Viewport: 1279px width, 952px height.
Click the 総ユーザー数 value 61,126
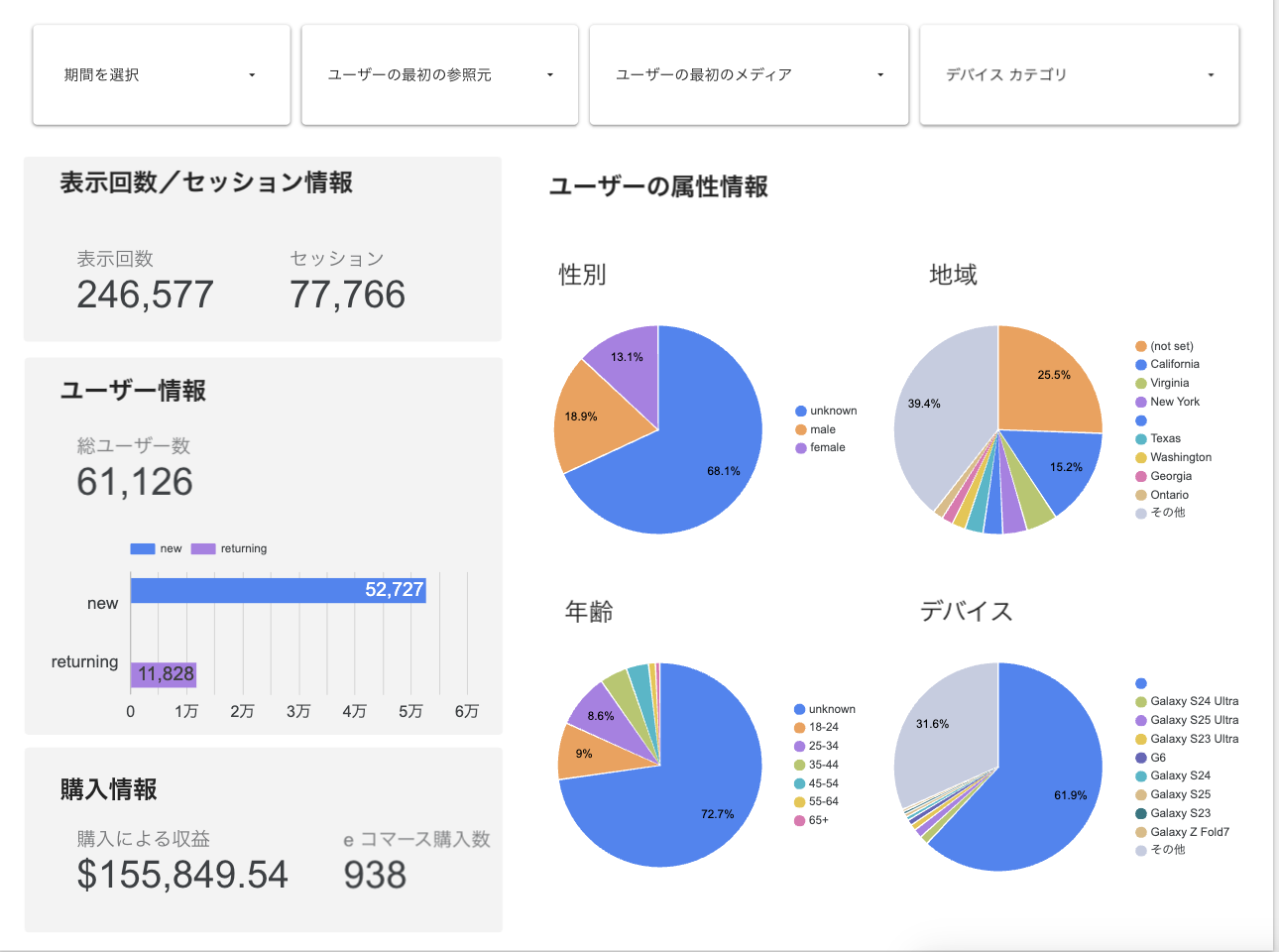(135, 482)
